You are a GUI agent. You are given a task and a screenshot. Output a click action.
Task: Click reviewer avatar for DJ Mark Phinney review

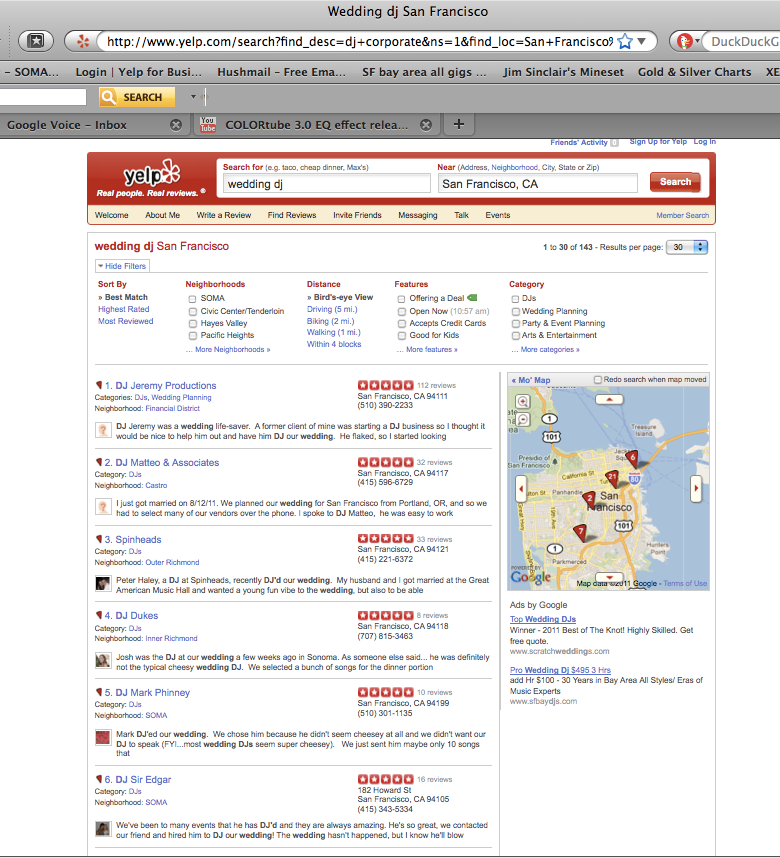(x=103, y=737)
